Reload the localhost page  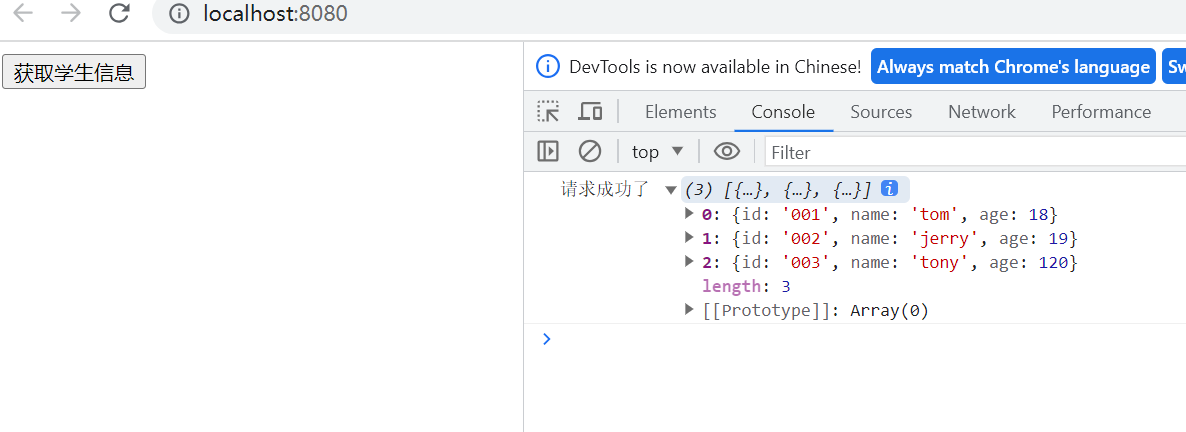click(120, 13)
